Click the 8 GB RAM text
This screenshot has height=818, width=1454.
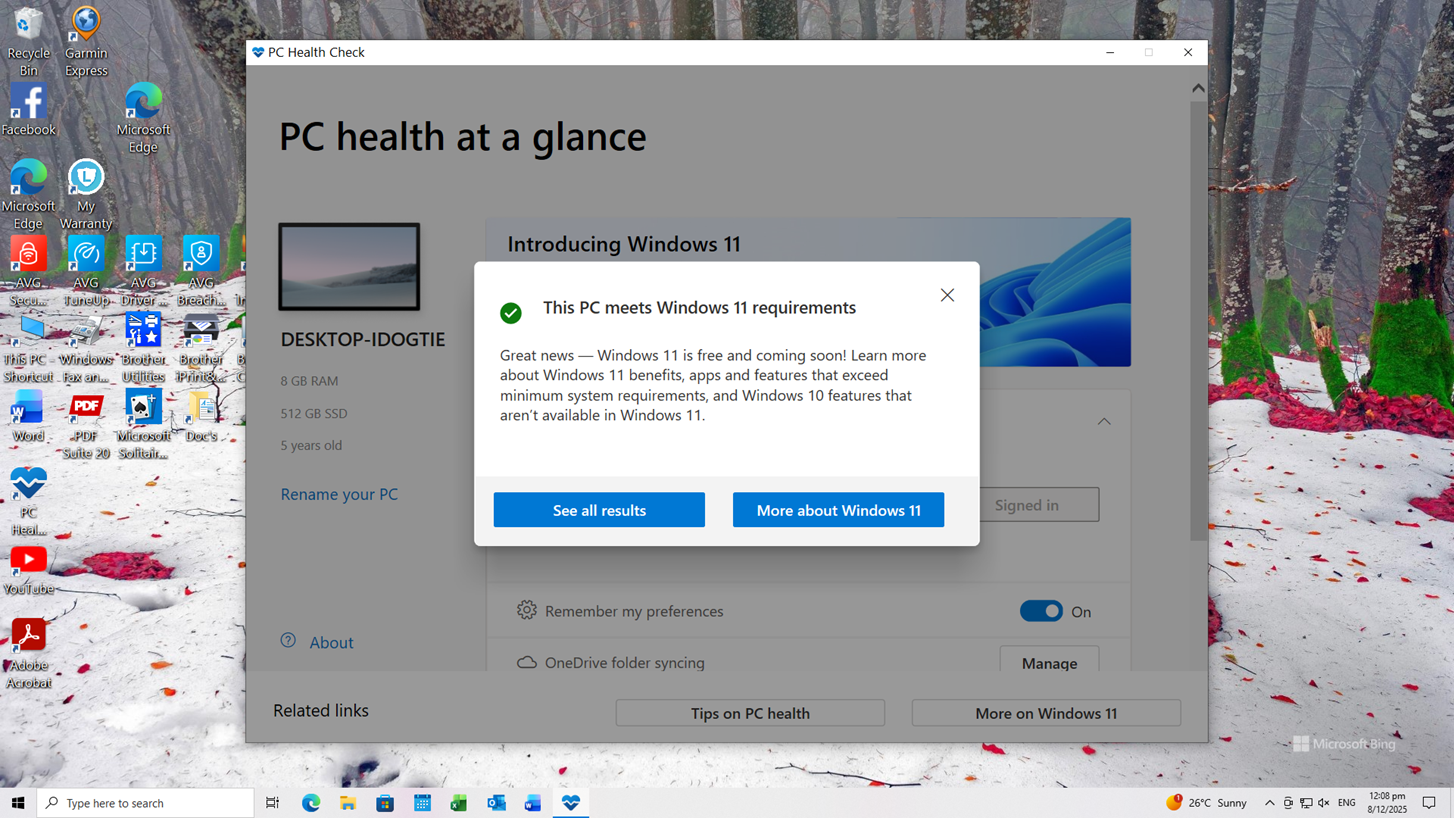309,381
